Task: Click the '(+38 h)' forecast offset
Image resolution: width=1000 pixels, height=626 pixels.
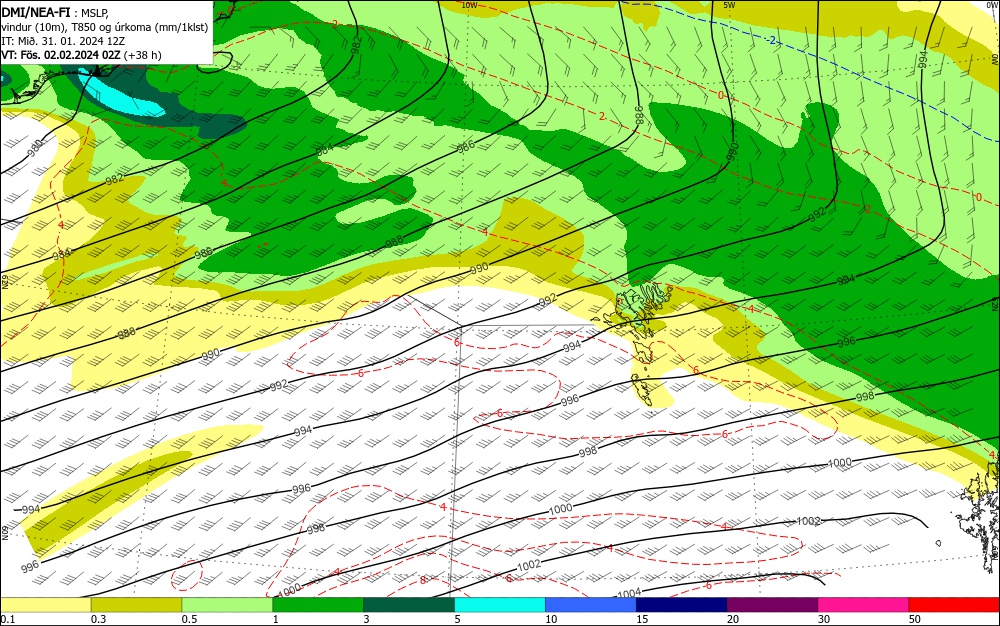Action: click(142, 55)
